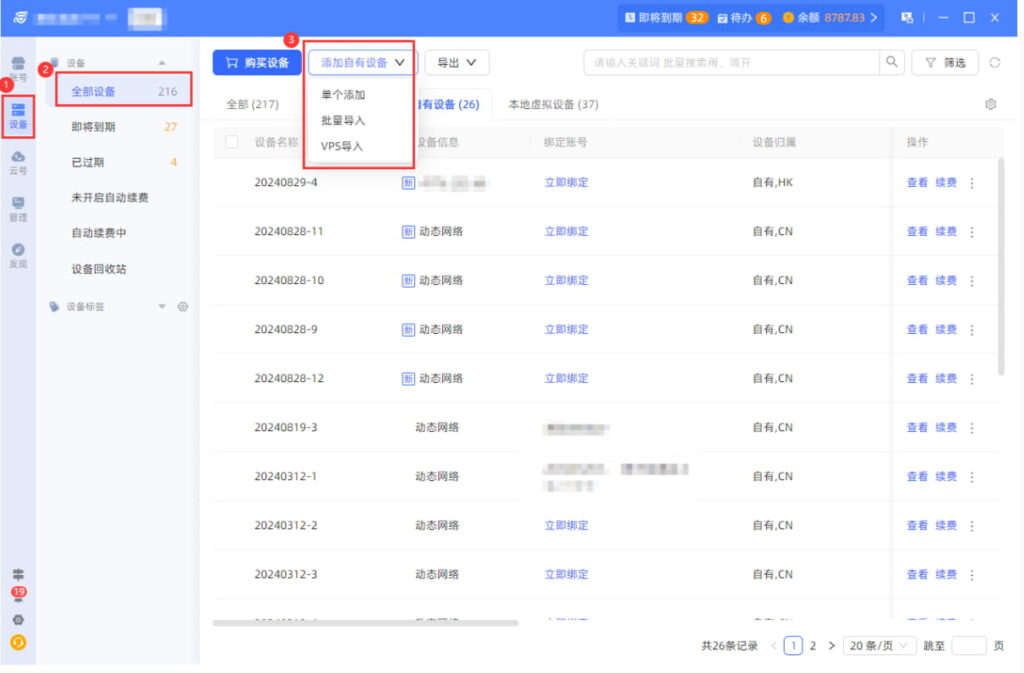Open 即将到期 32 notice in title bar
The width and height of the screenshot is (1024, 673).
665,18
